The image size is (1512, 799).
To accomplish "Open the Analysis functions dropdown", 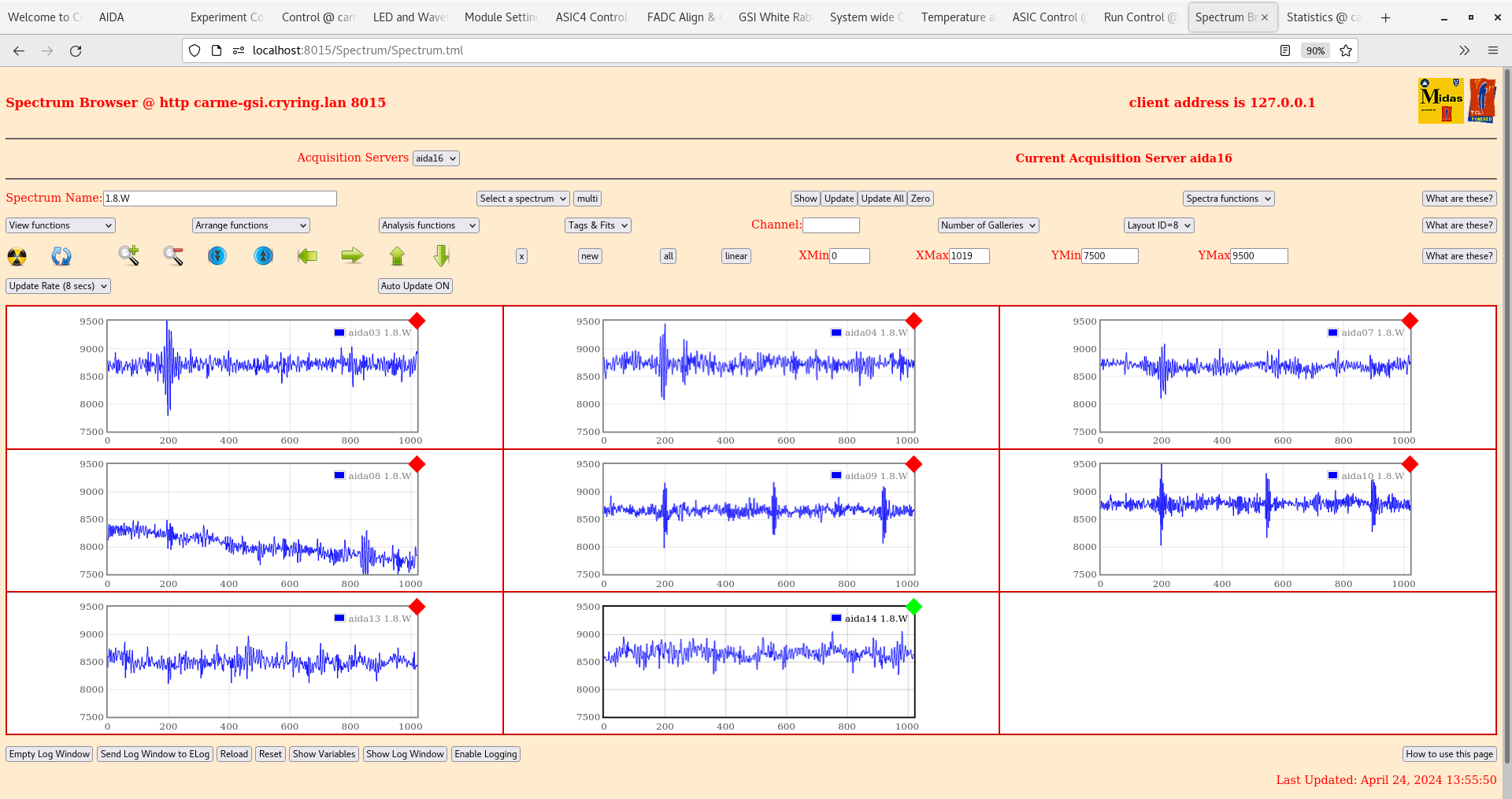I will click(428, 225).
